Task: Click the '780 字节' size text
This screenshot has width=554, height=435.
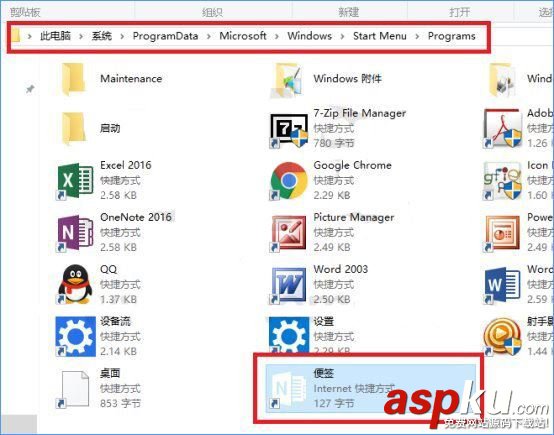Action: tap(334, 143)
